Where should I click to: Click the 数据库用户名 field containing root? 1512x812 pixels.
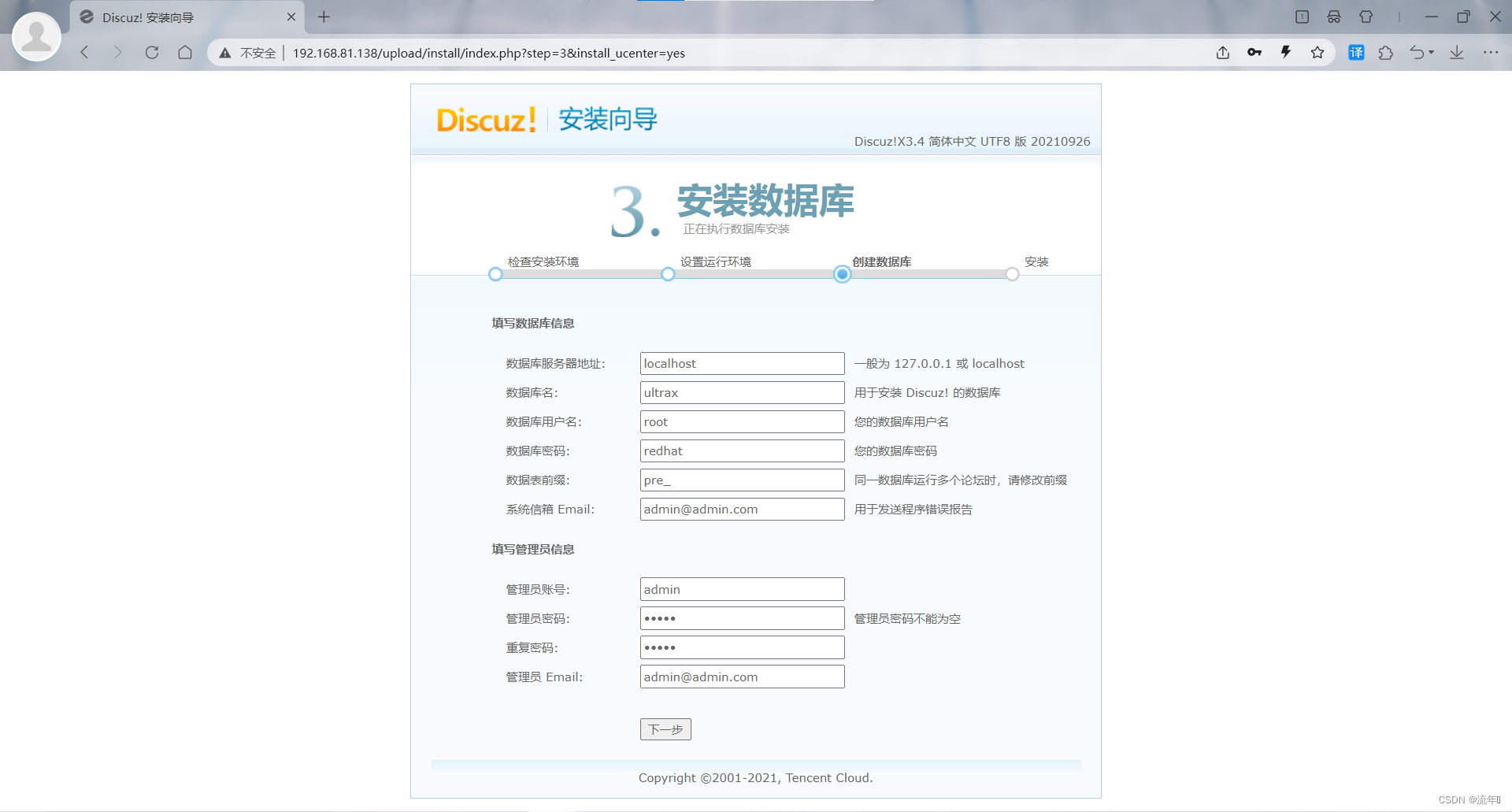pyautogui.click(x=742, y=422)
